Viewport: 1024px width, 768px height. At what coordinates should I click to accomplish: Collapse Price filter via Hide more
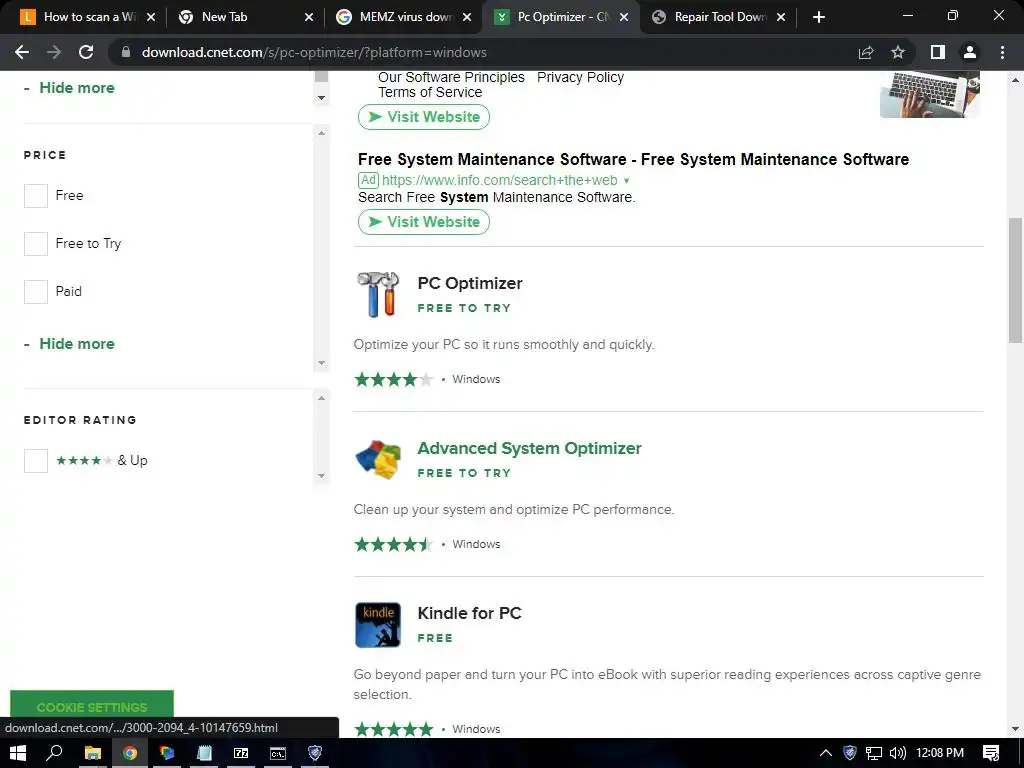[x=76, y=344]
